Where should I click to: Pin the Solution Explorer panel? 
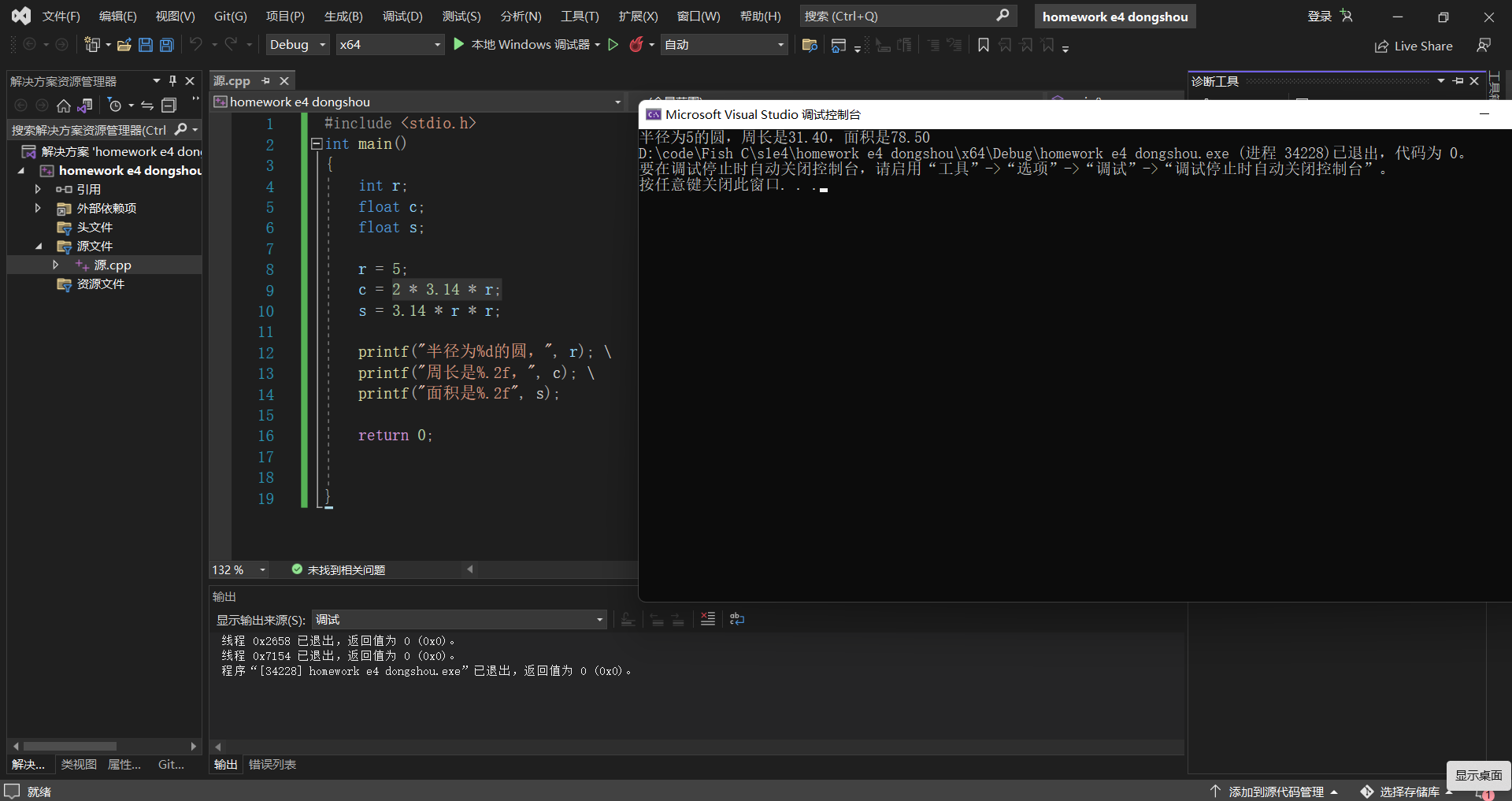point(173,81)
